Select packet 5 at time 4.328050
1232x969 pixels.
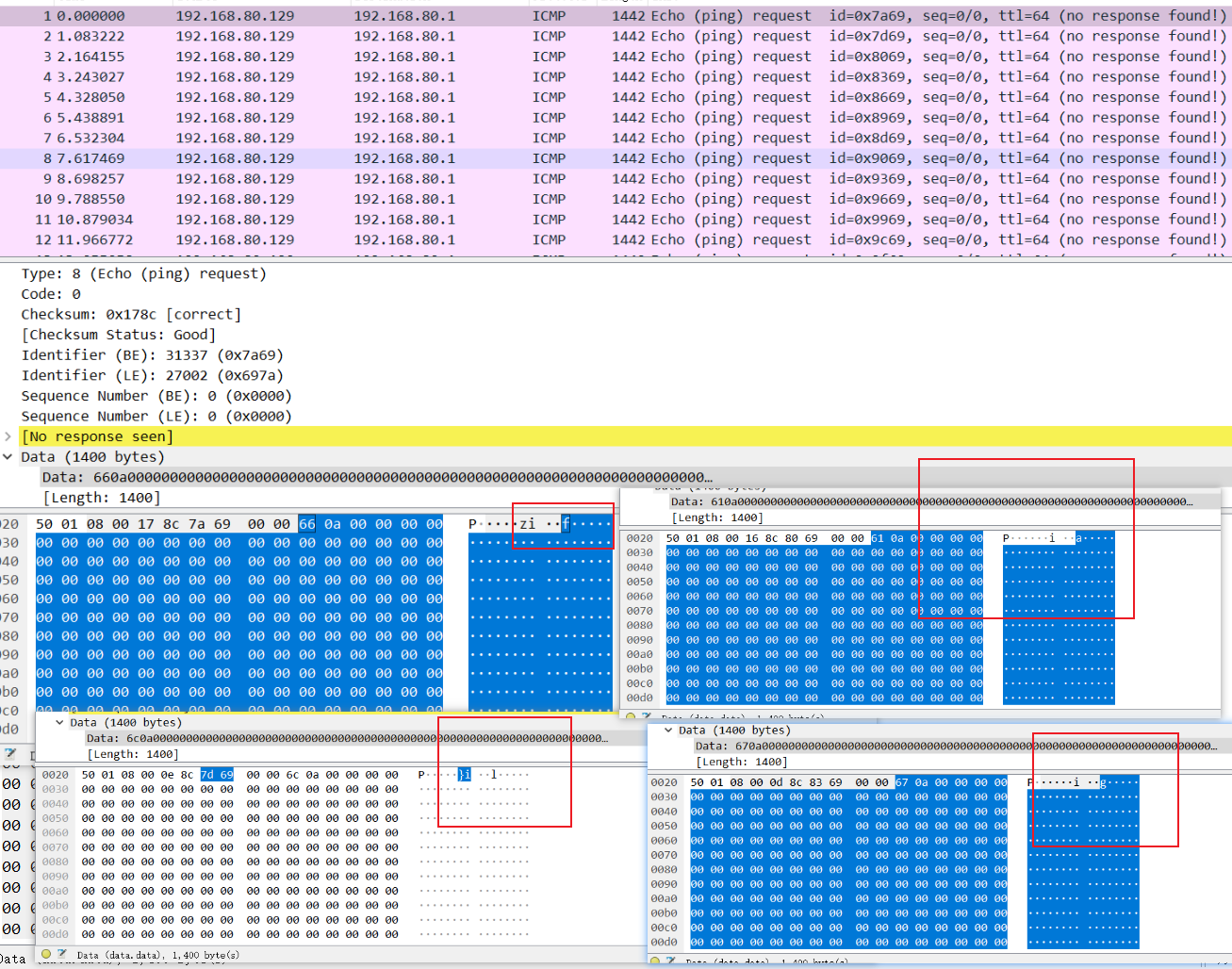click(x=616, y=97)
